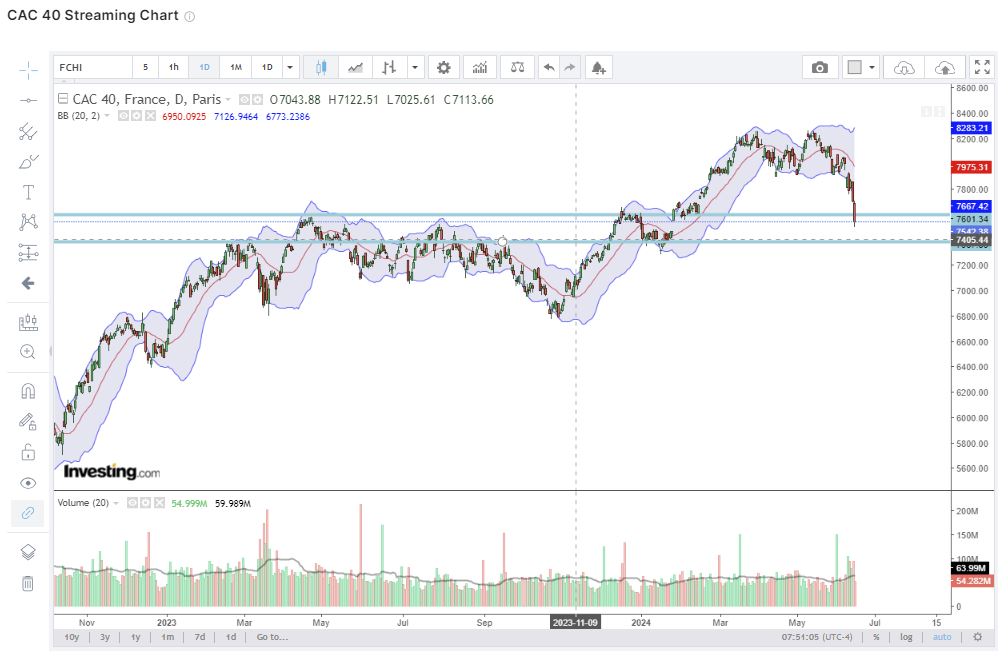Take a chart snapshot with camera icon
The width and height of the screenshot is (1008, 658).
click(x=820, y=67)
